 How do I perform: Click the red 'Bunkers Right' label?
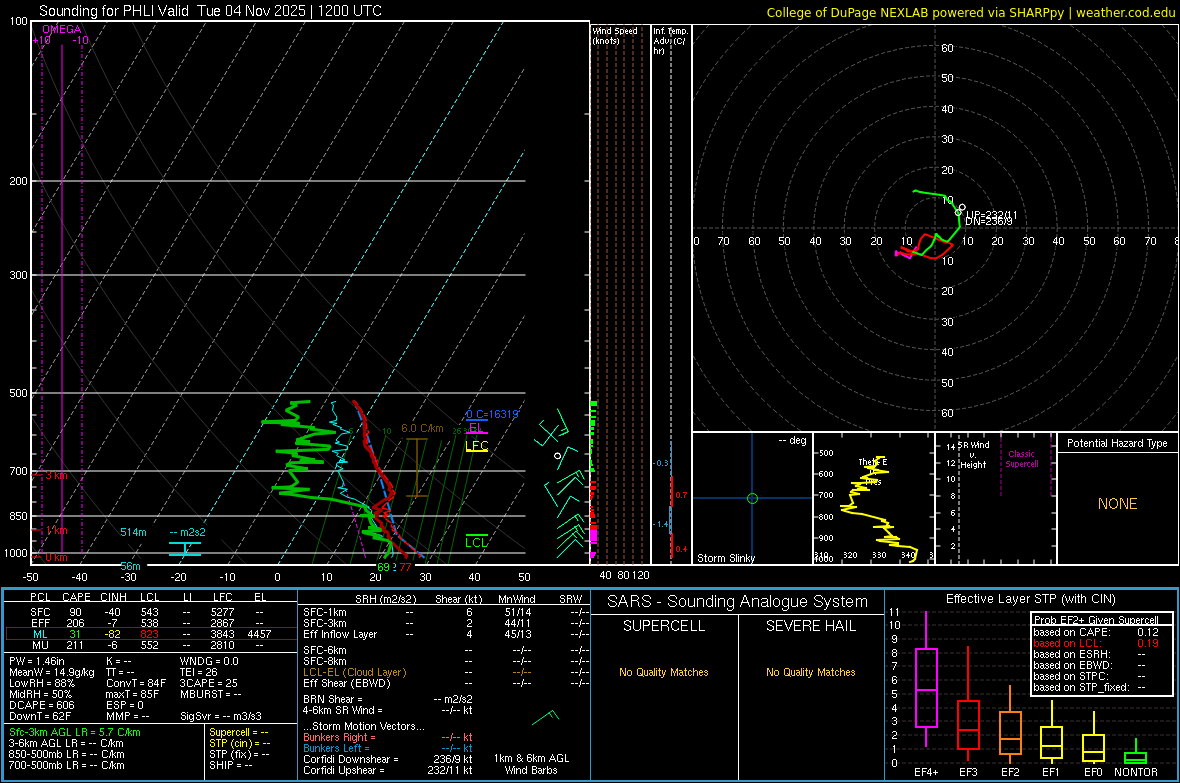pyautogui.click(x=336, y=737)
